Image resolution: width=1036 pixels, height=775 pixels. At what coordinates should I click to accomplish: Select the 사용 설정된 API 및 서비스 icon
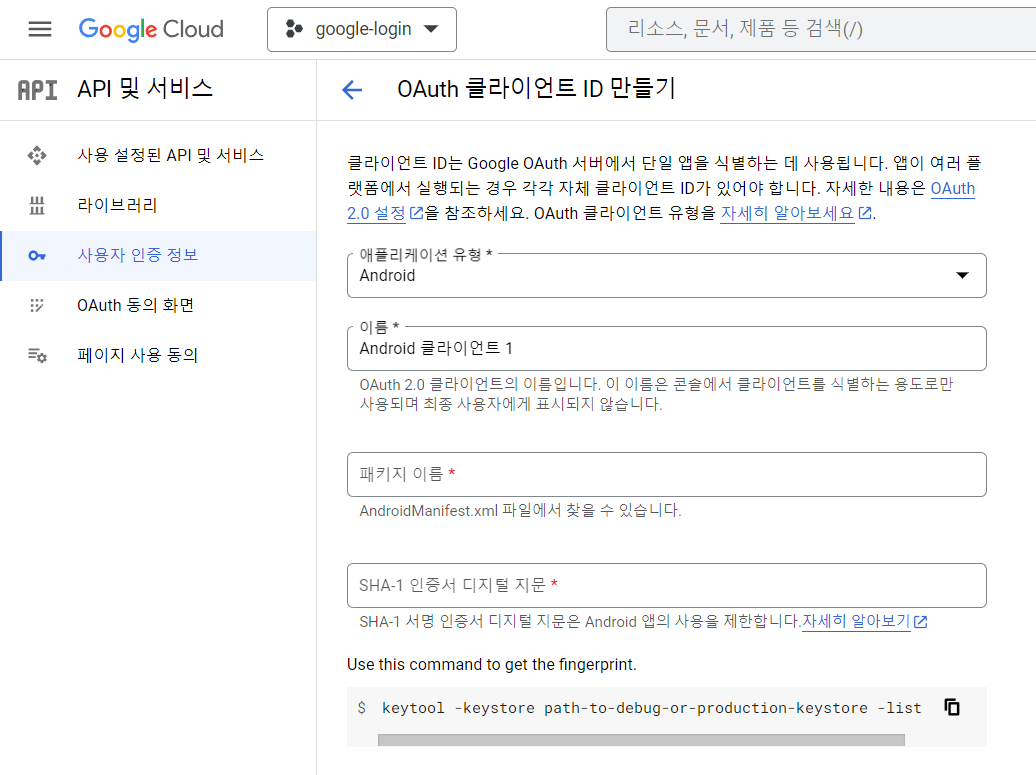click(x=37, y=155)
